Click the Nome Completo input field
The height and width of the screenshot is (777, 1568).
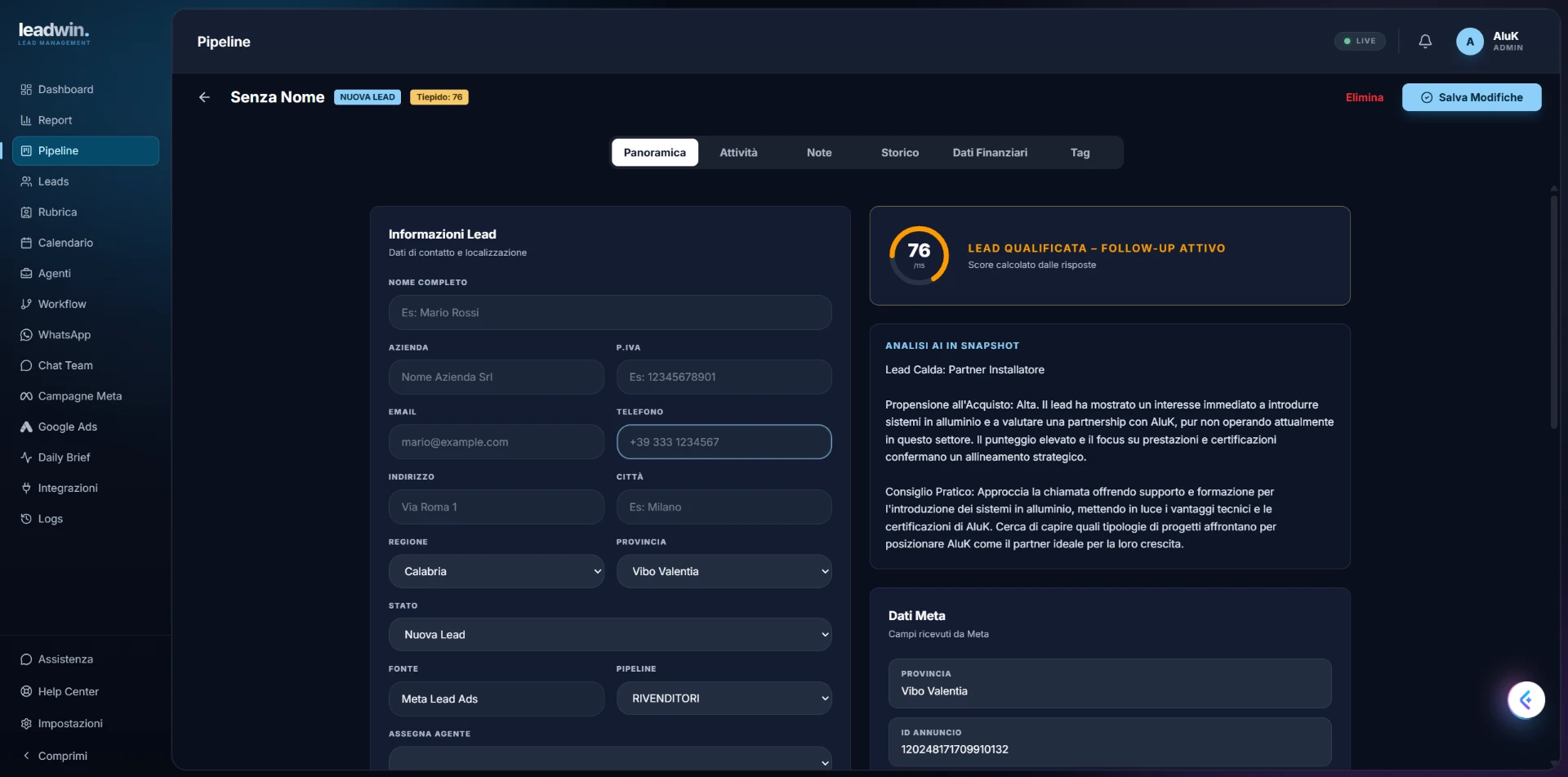(x=610, y=312)
